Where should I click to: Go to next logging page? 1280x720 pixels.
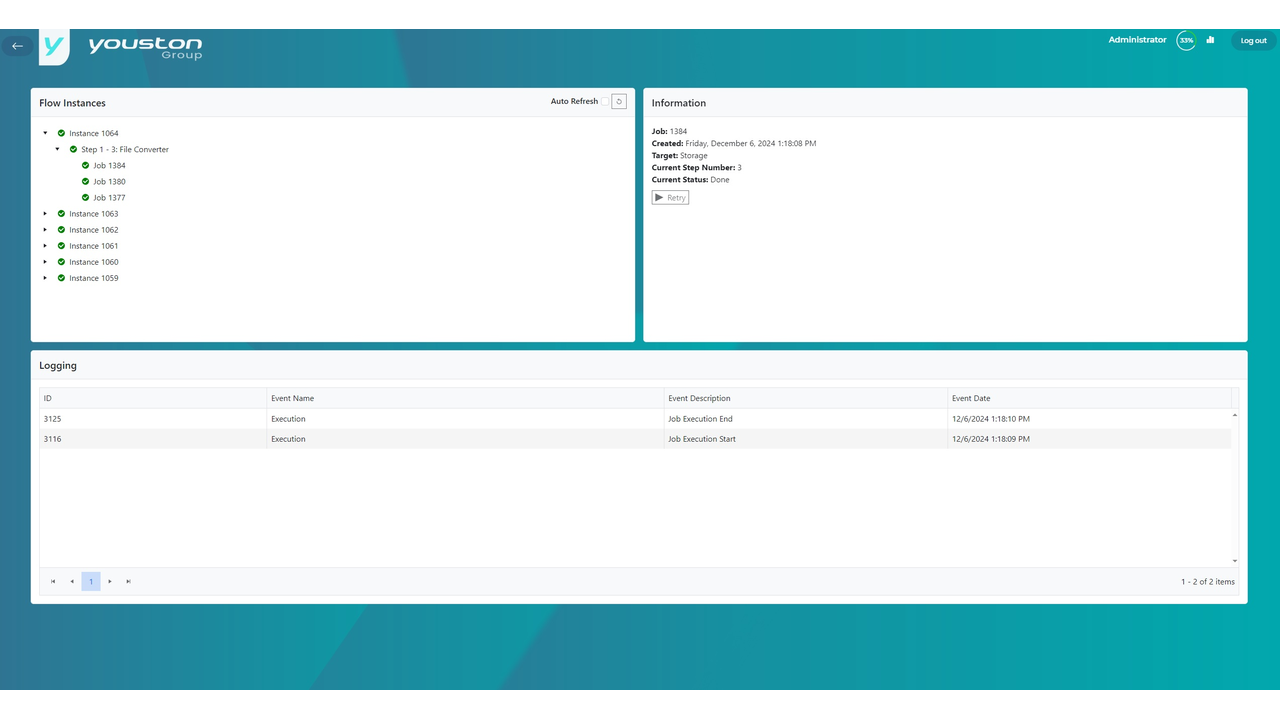click(110, 581)
